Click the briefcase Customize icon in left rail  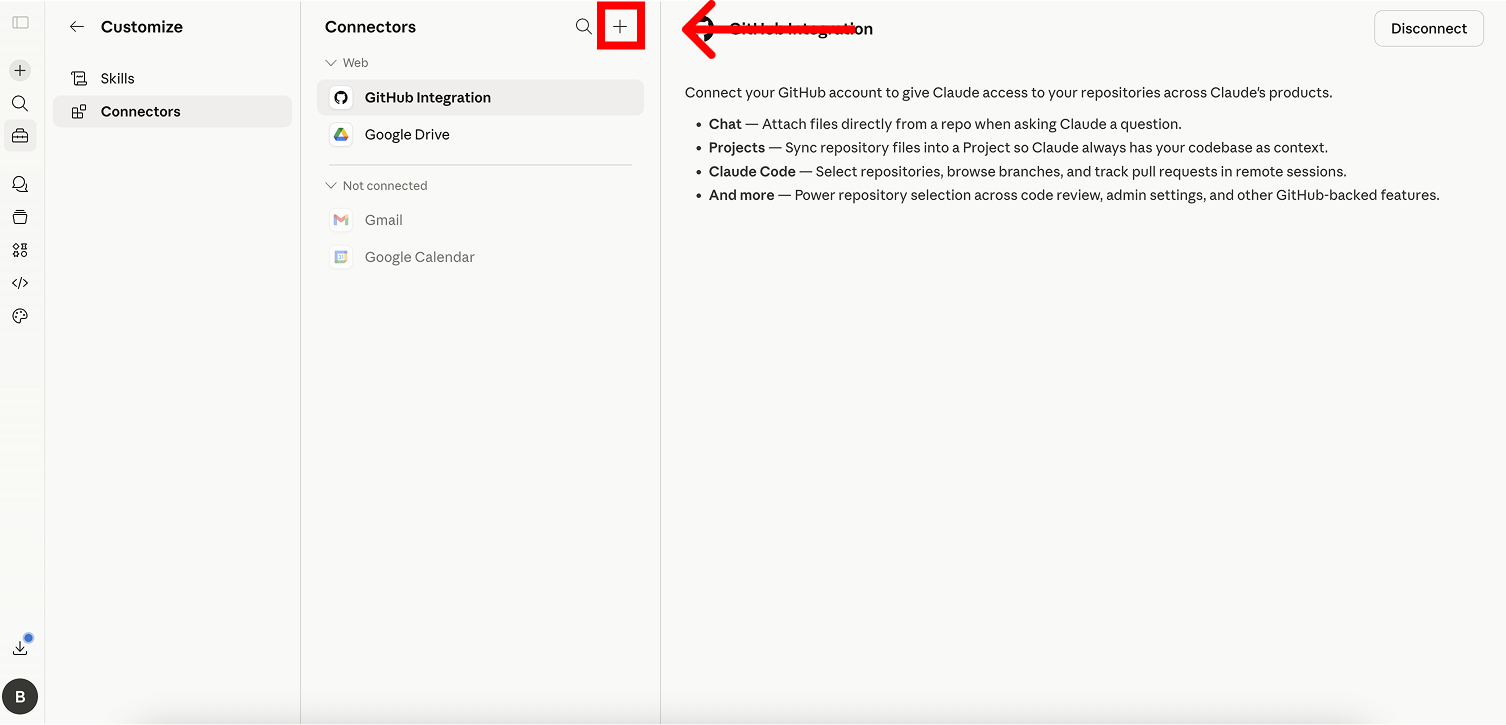click(20, 136)
